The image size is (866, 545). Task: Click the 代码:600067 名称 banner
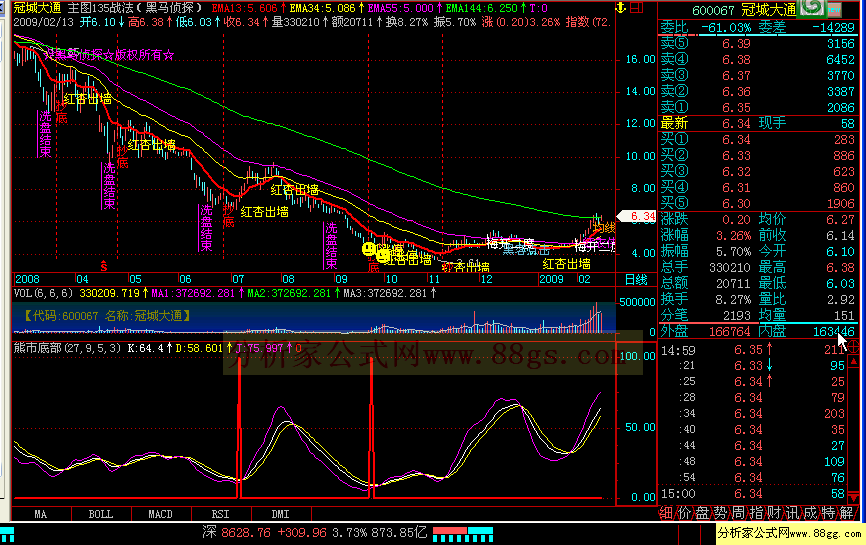pyautogui.click(x=107, y=316)
